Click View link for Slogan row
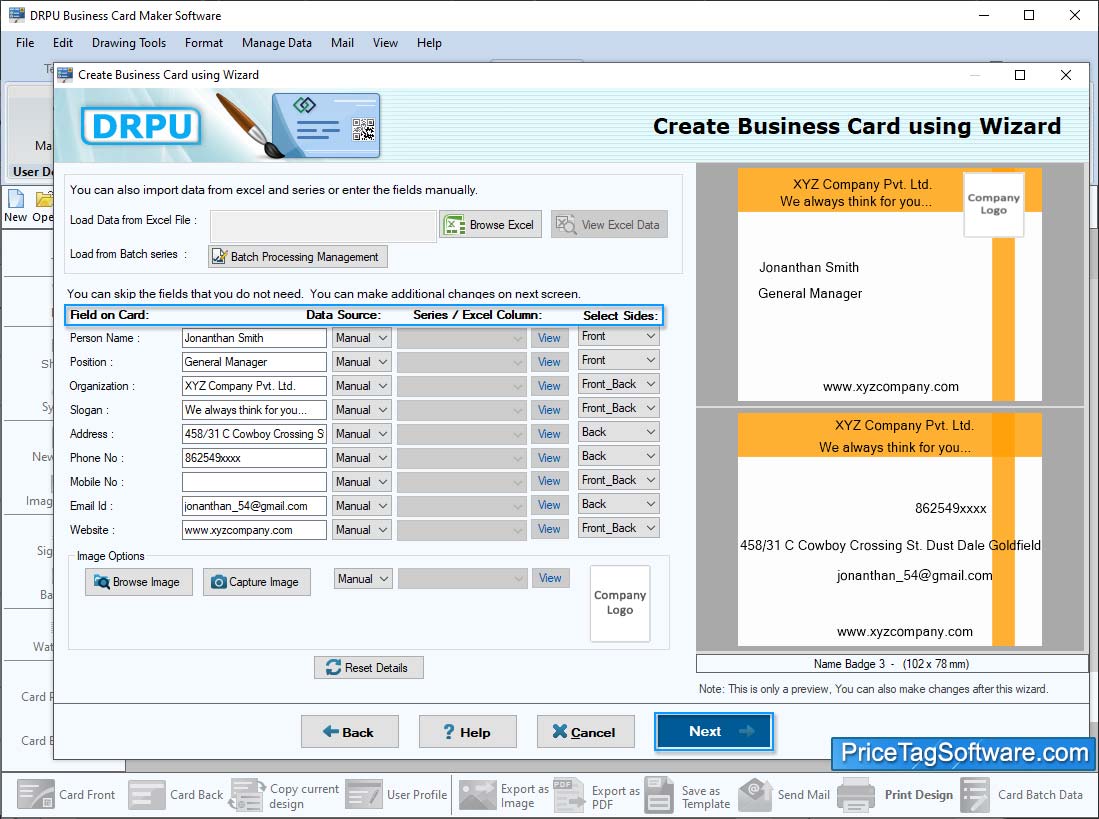 (x=550, y=410)
